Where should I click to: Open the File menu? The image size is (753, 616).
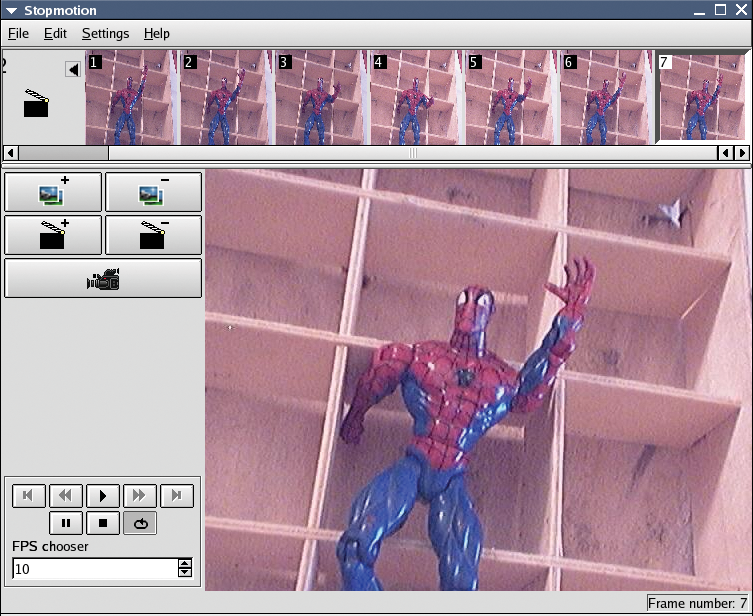tap(18, 34)
